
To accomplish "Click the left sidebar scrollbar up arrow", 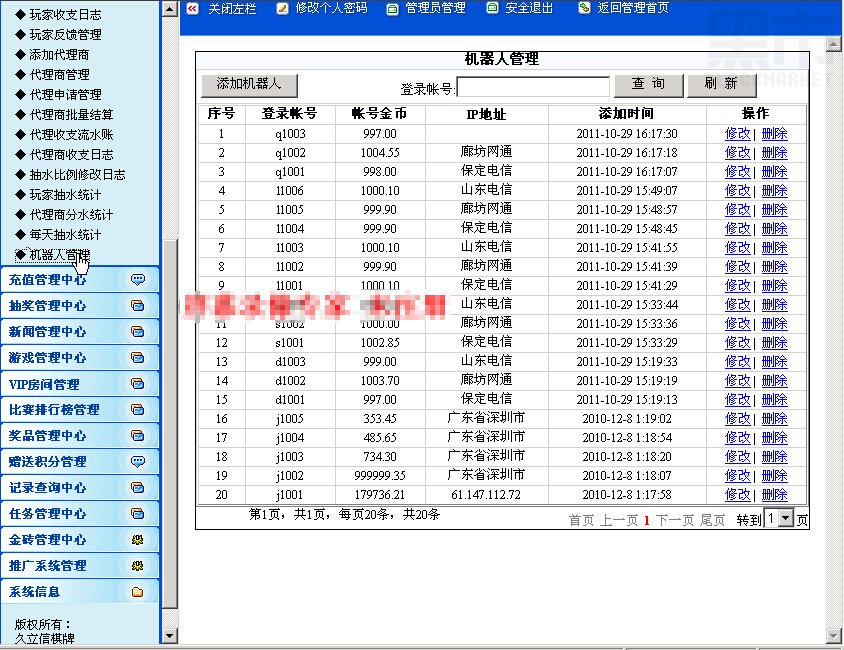I will pos(170,9).
